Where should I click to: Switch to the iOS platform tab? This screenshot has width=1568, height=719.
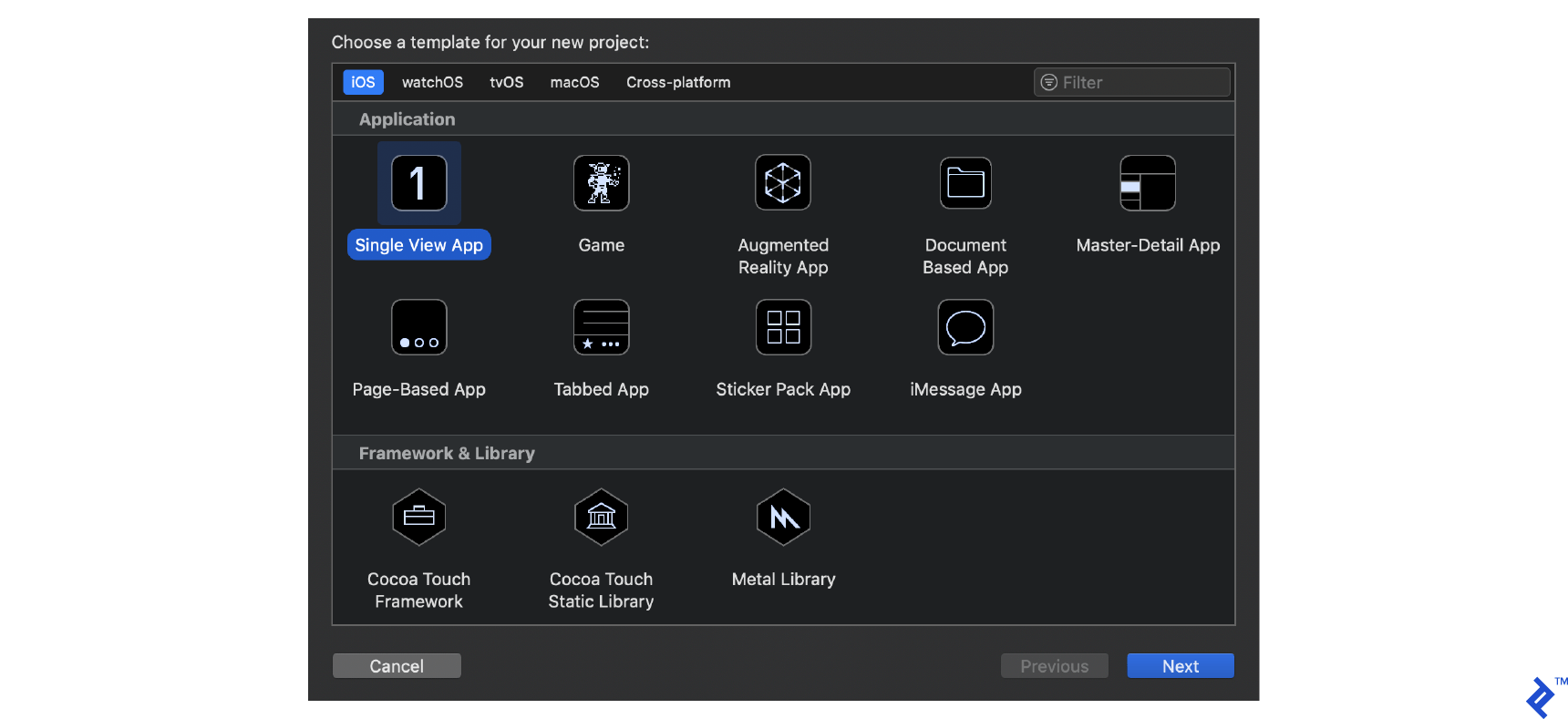point(363,82)
